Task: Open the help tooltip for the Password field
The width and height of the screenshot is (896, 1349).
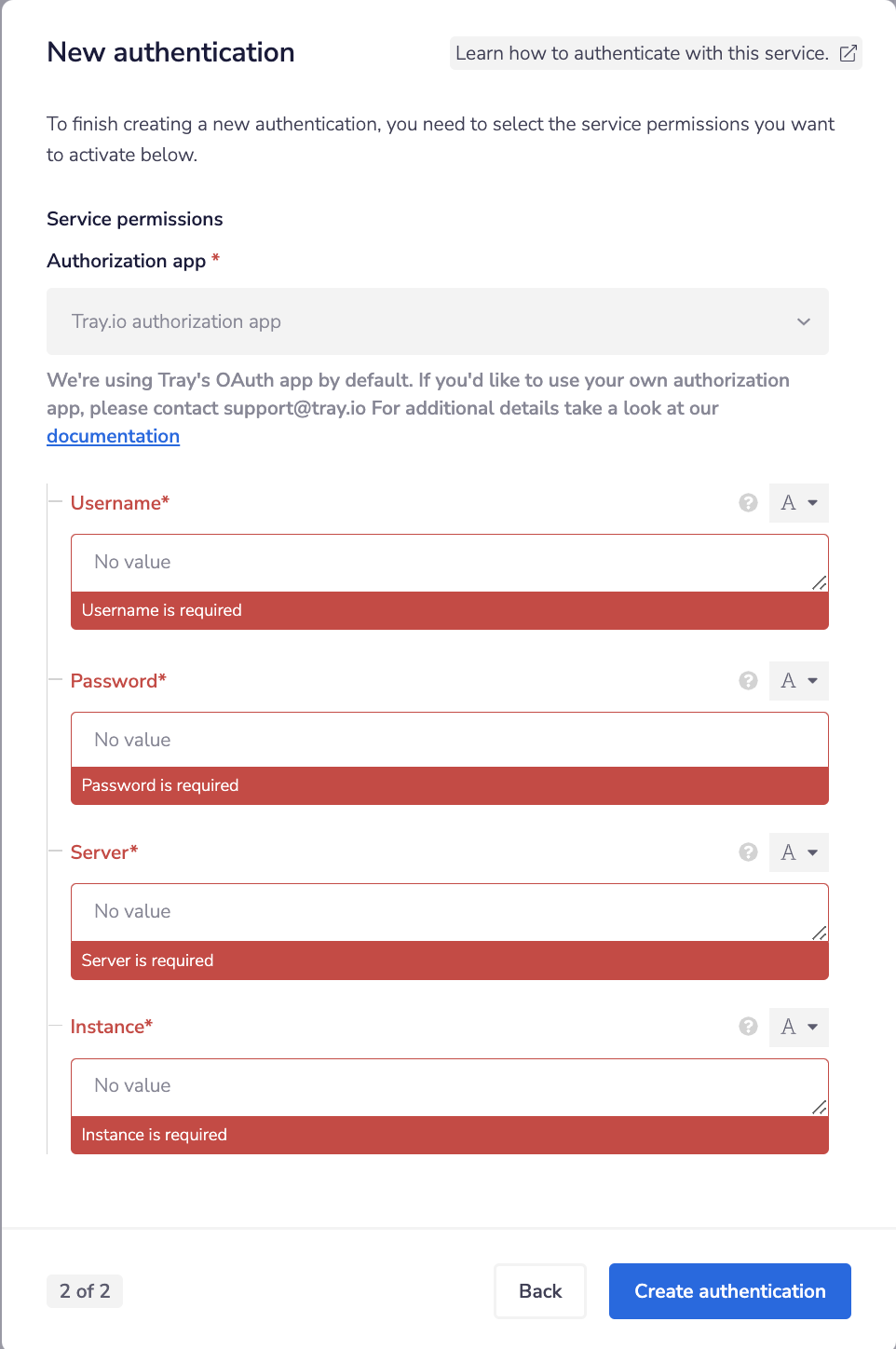Action: [x=748, y=680]
